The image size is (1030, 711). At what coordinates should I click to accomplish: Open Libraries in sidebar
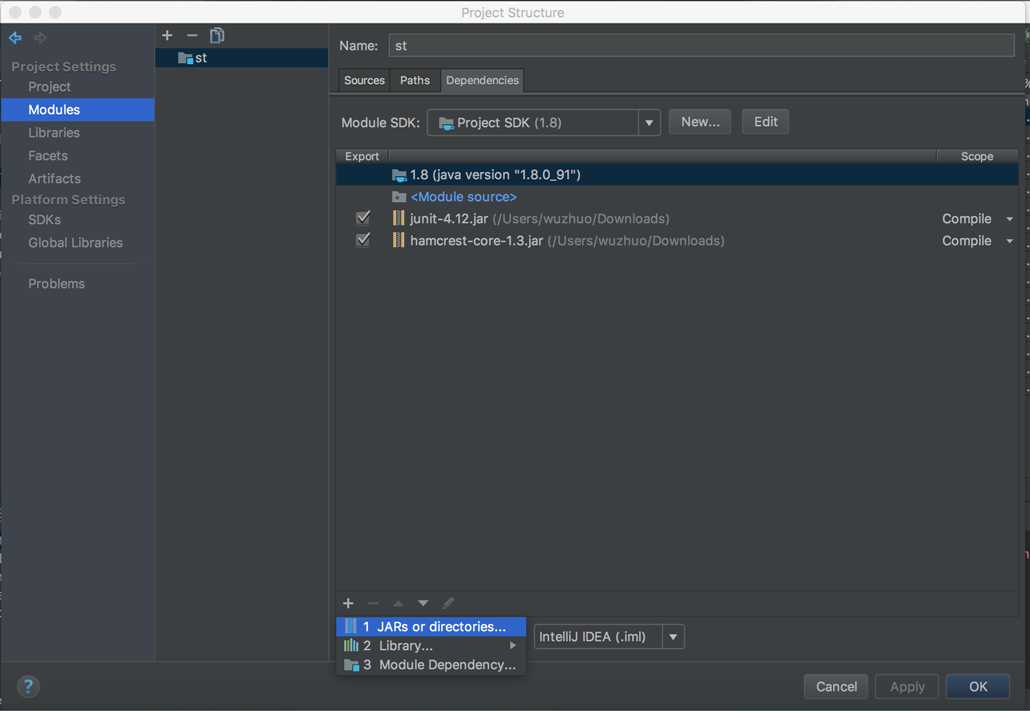tap(54, 133)
